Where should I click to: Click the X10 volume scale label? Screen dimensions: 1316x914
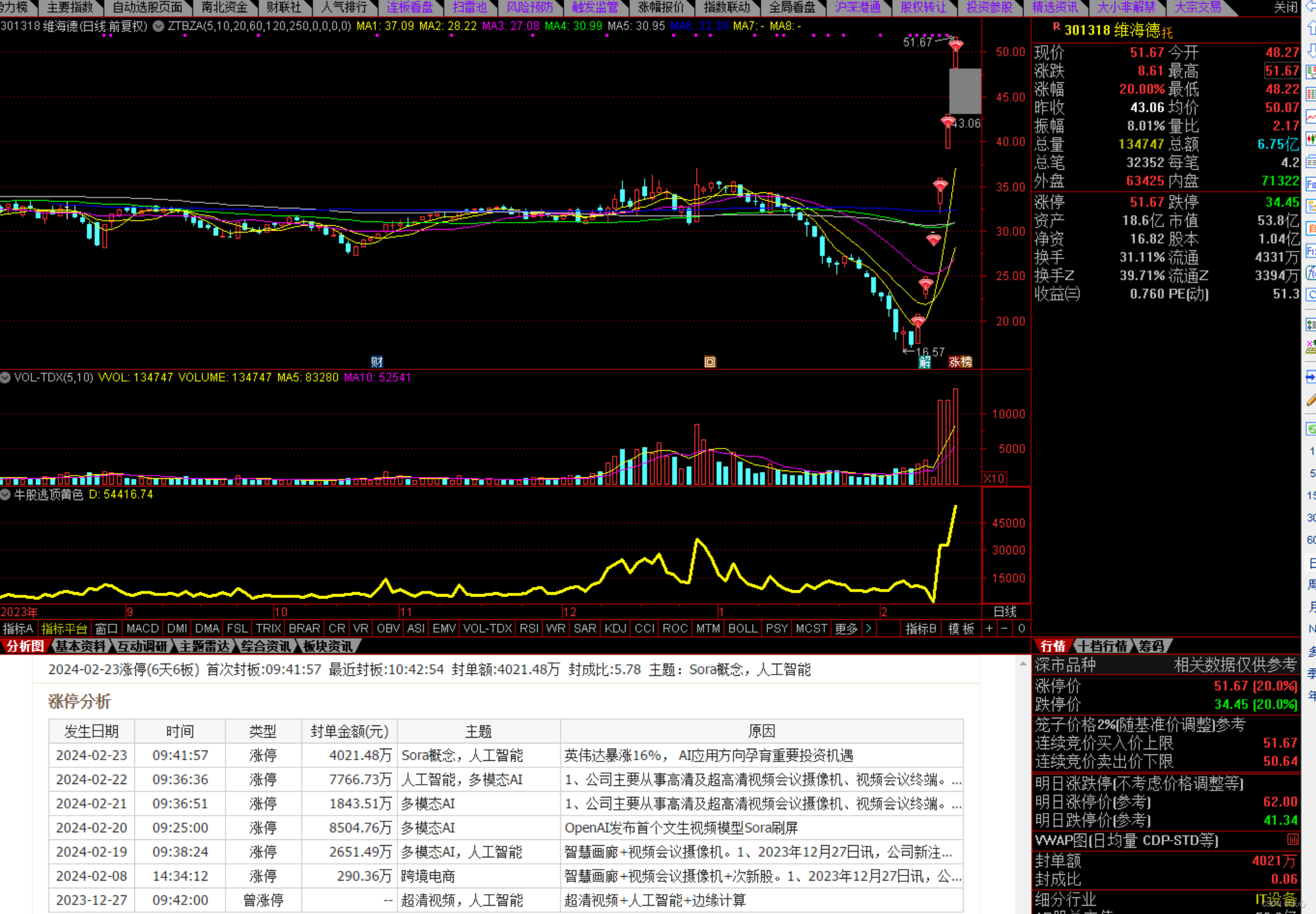click(x=994, y=478)
